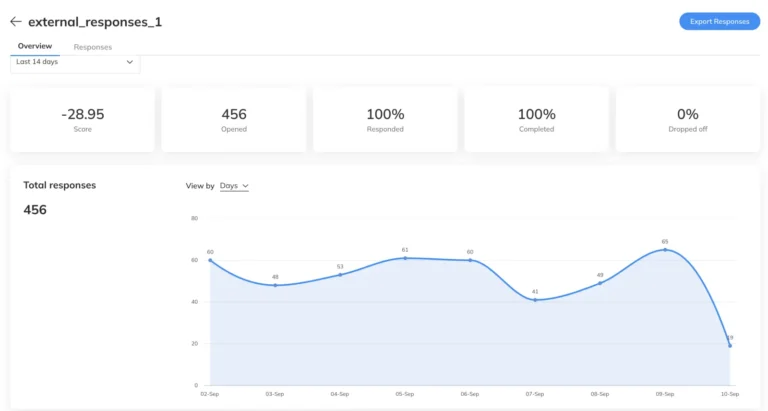Click the 07-Sep x-axis label
This screenshot has width=768, height=411.
tap(535, 394)
